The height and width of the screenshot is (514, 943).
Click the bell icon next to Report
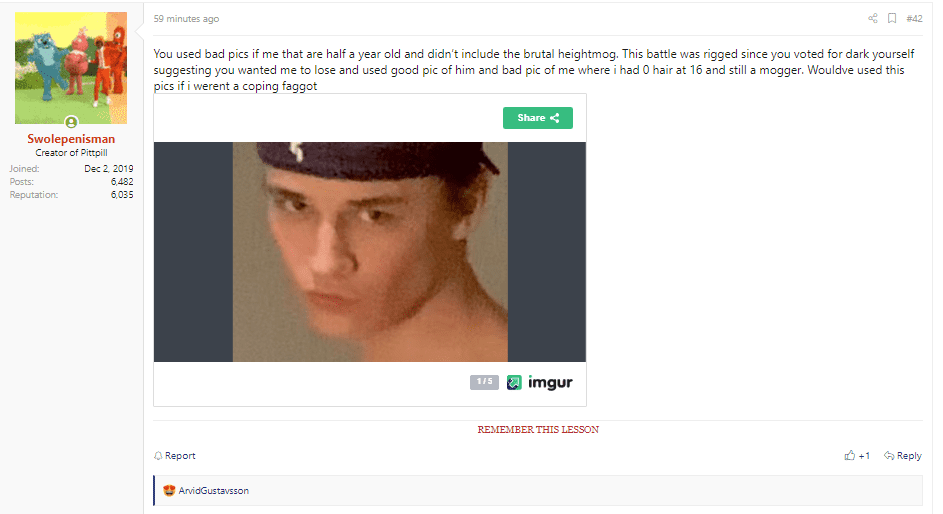[x=158, y=456]
